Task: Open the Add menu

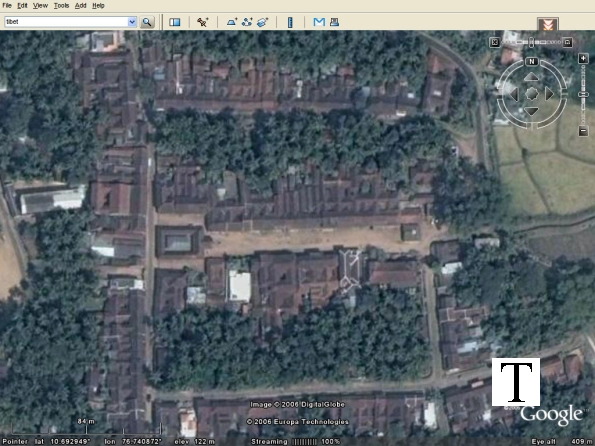Action: point(80,6)
